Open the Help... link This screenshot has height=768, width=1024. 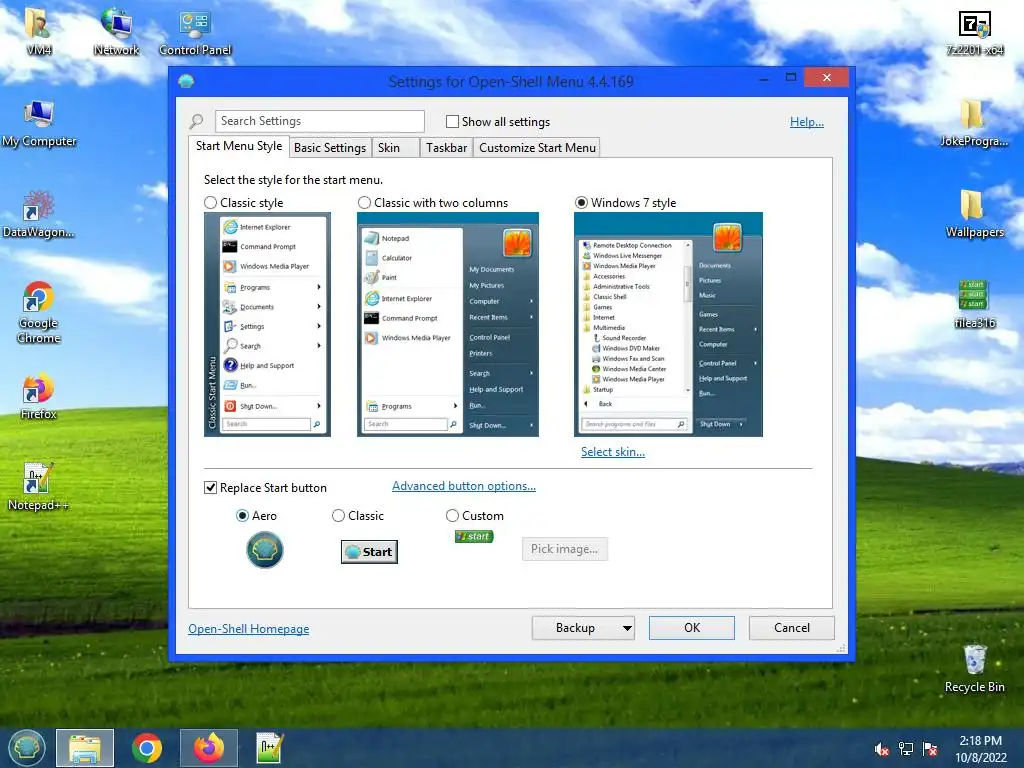click(807, 122)
